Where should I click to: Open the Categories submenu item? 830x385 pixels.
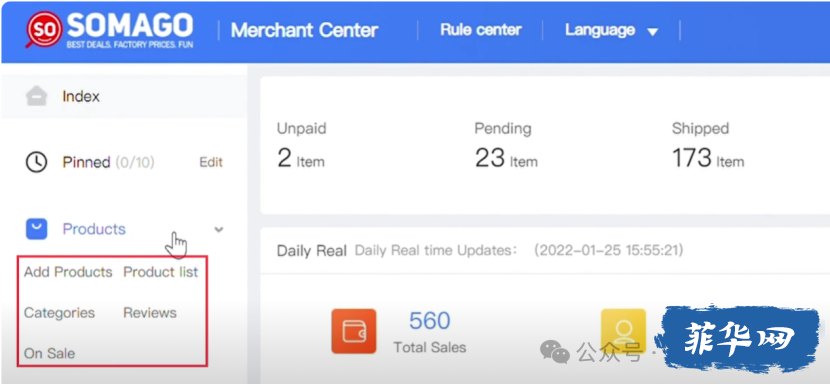coord(59,312)
